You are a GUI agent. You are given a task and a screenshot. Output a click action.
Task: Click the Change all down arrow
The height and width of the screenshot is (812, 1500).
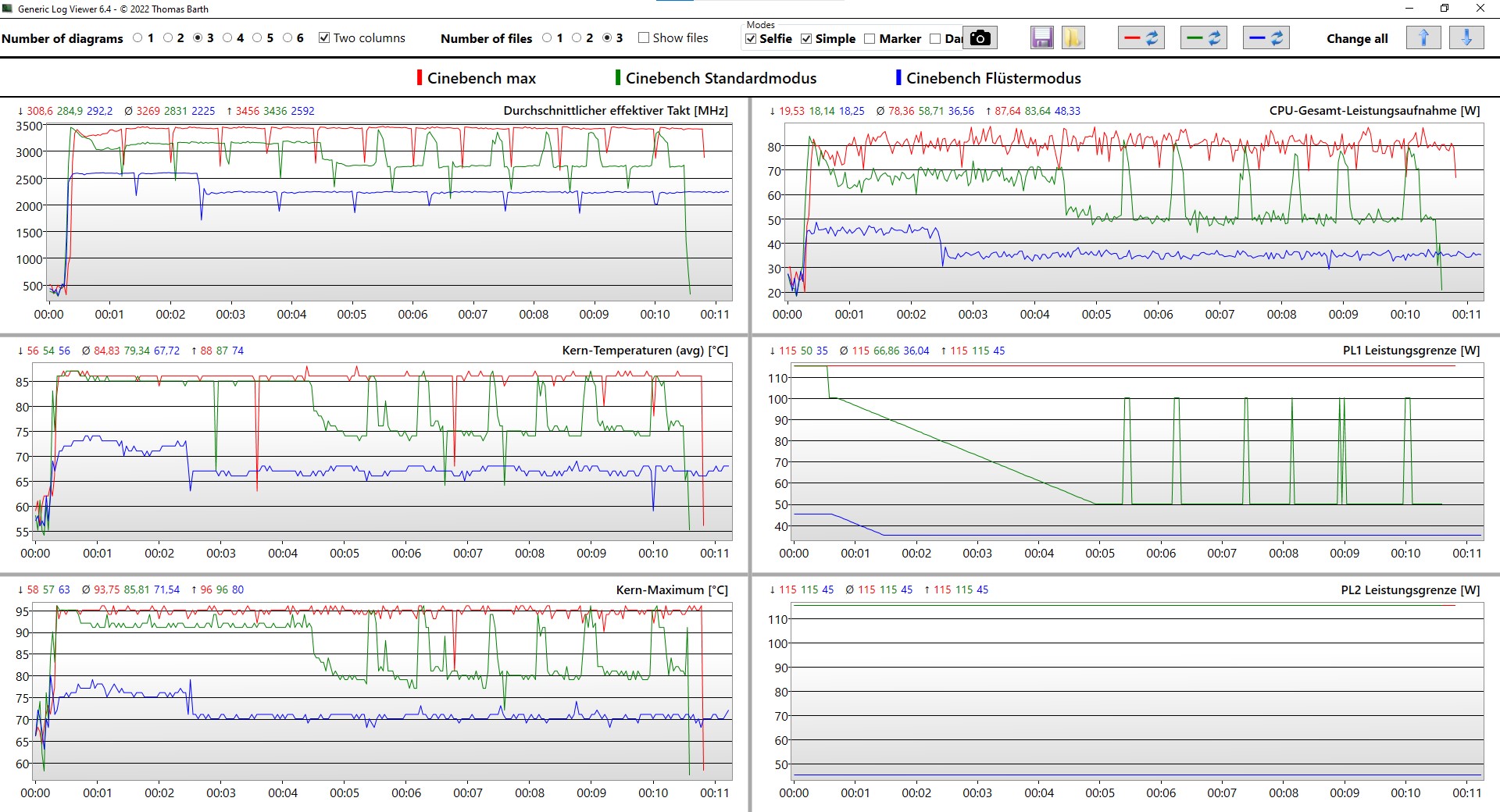pyautogui.click(x=1466, y=37)
